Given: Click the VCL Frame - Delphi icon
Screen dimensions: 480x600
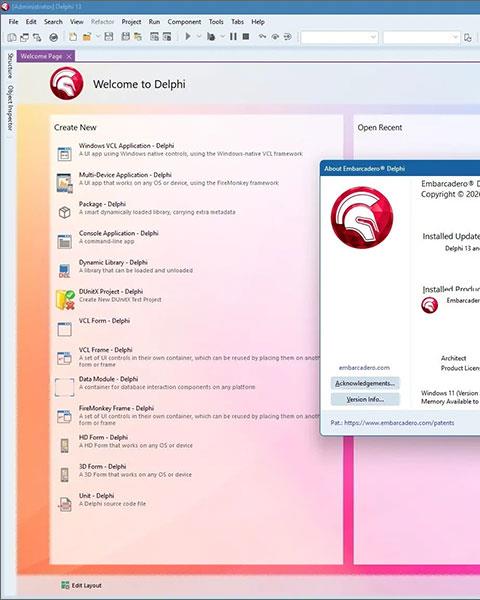Looking at the screenshot, I should tap(64, 358).
